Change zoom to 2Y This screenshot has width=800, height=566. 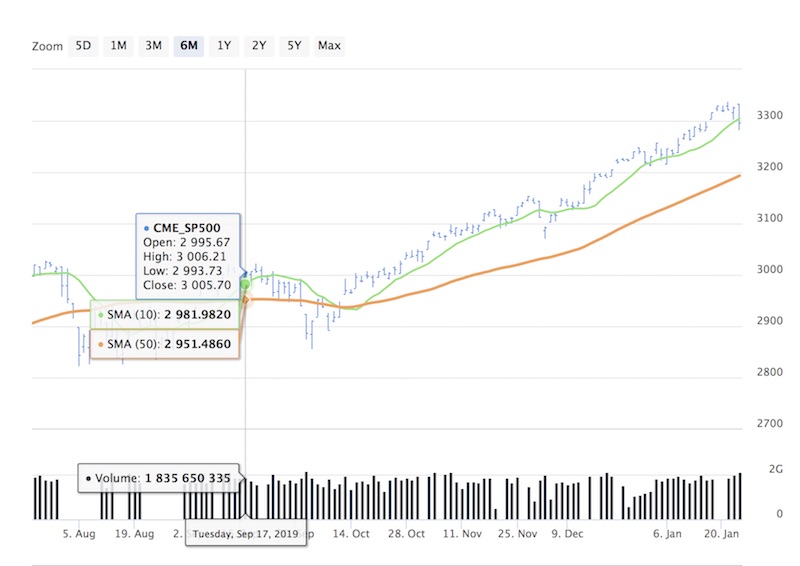[x=259, y=45]
